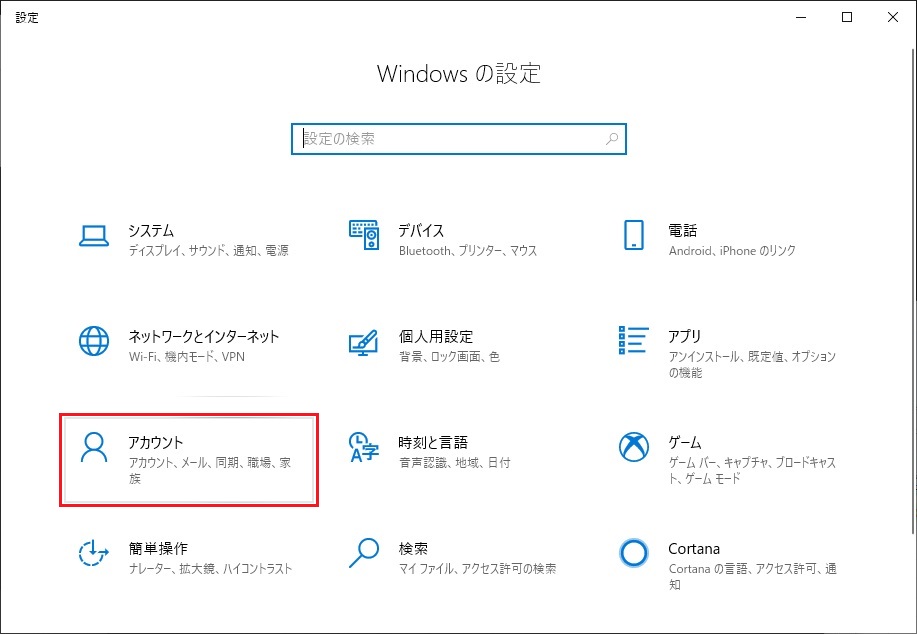917x634 pixels.
Task: Open the 個人用設定 paintbrush icon
Action: 364,343
